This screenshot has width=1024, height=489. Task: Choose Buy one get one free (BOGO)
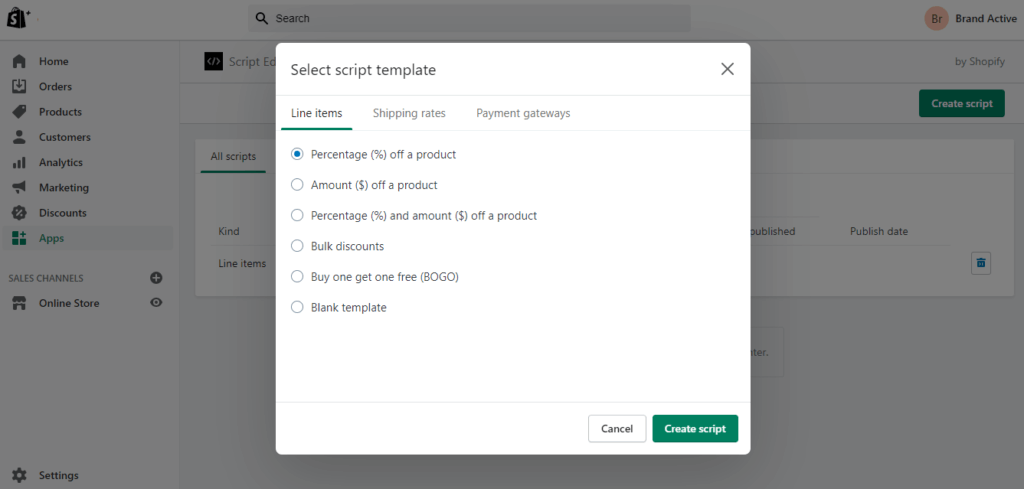(297, 277)
